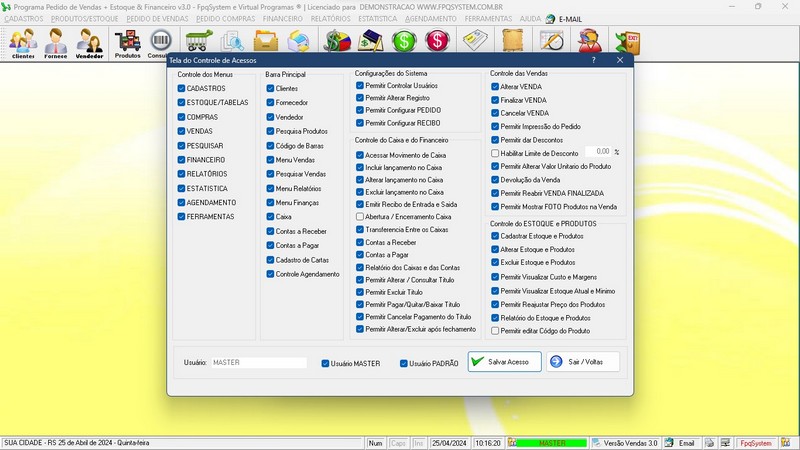Click the status bar printer icon
The height and width of the screenshot is (450, 800).
[710, 443]
